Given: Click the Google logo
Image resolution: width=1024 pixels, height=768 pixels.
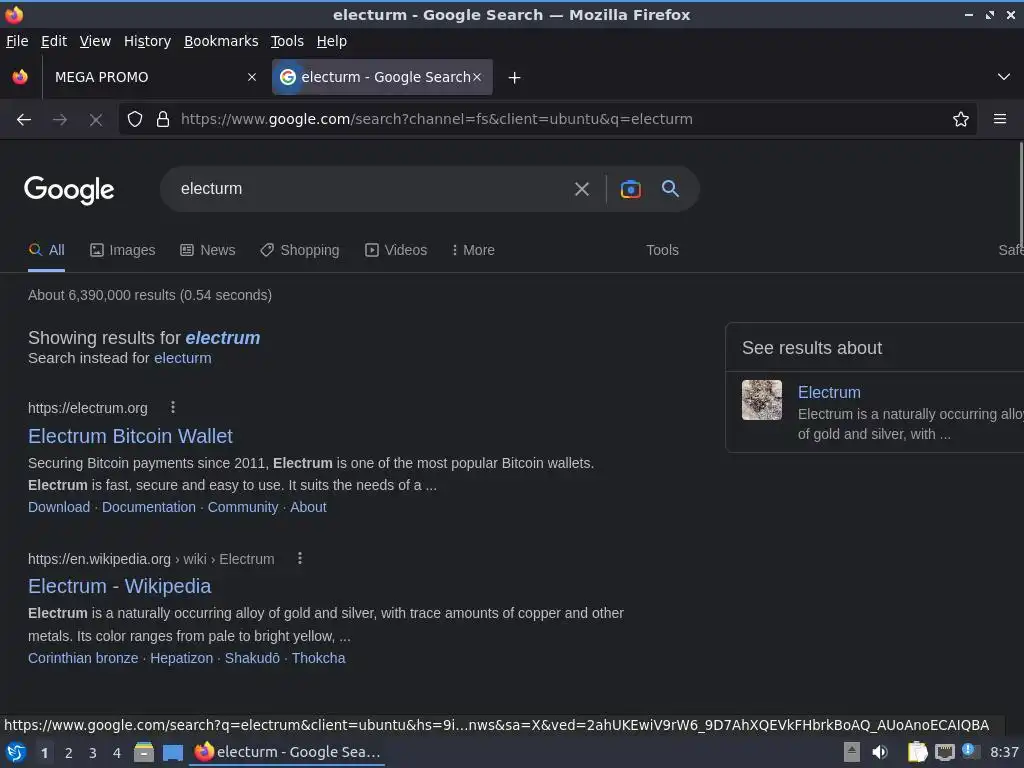Looking at the screenshot, I should pyautogui.click(x=69, y=190).
